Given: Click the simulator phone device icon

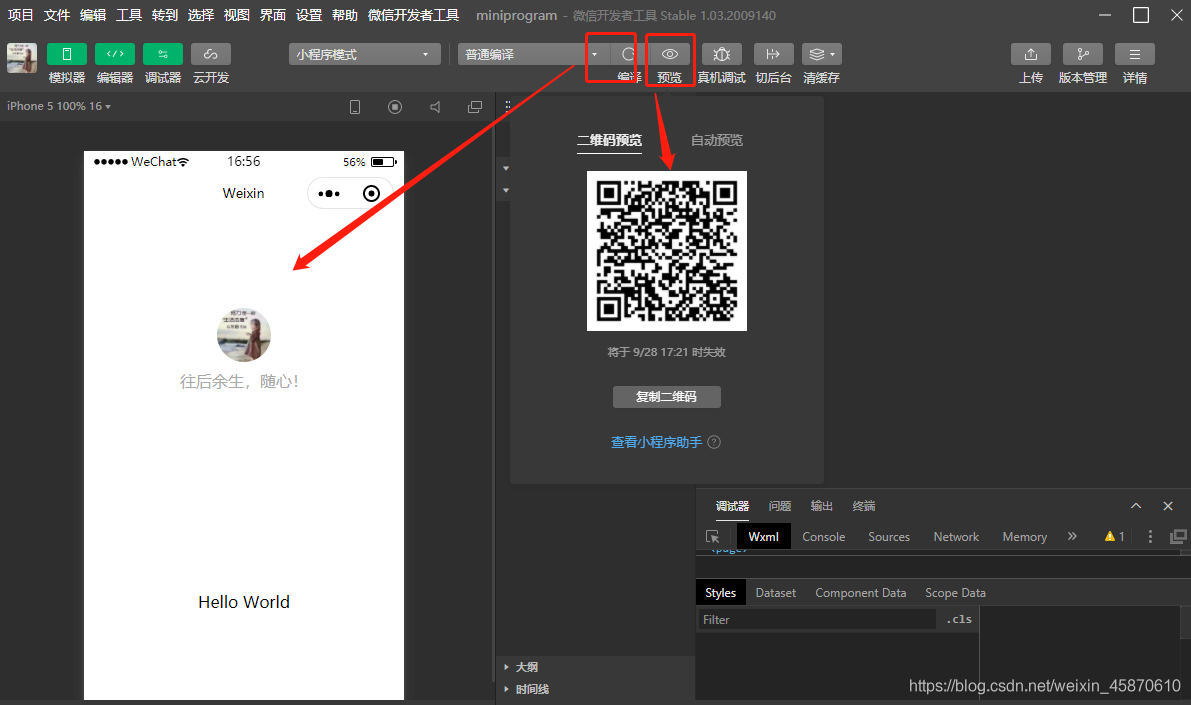Looking at the screenshot, I should (355, 107).
